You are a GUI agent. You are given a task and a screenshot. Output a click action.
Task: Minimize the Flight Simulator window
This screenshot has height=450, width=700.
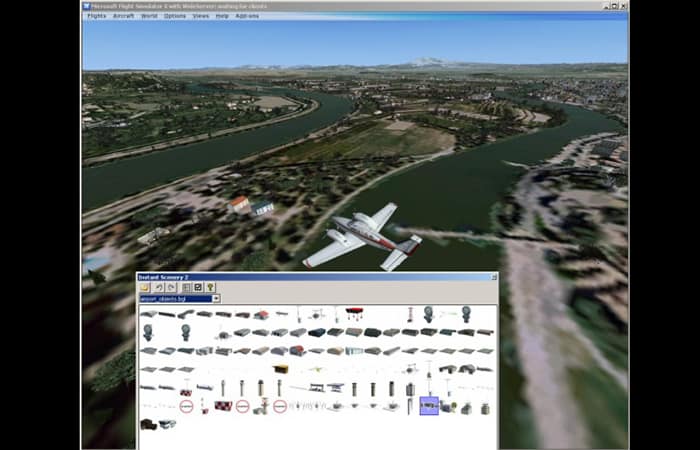point(606,6)
